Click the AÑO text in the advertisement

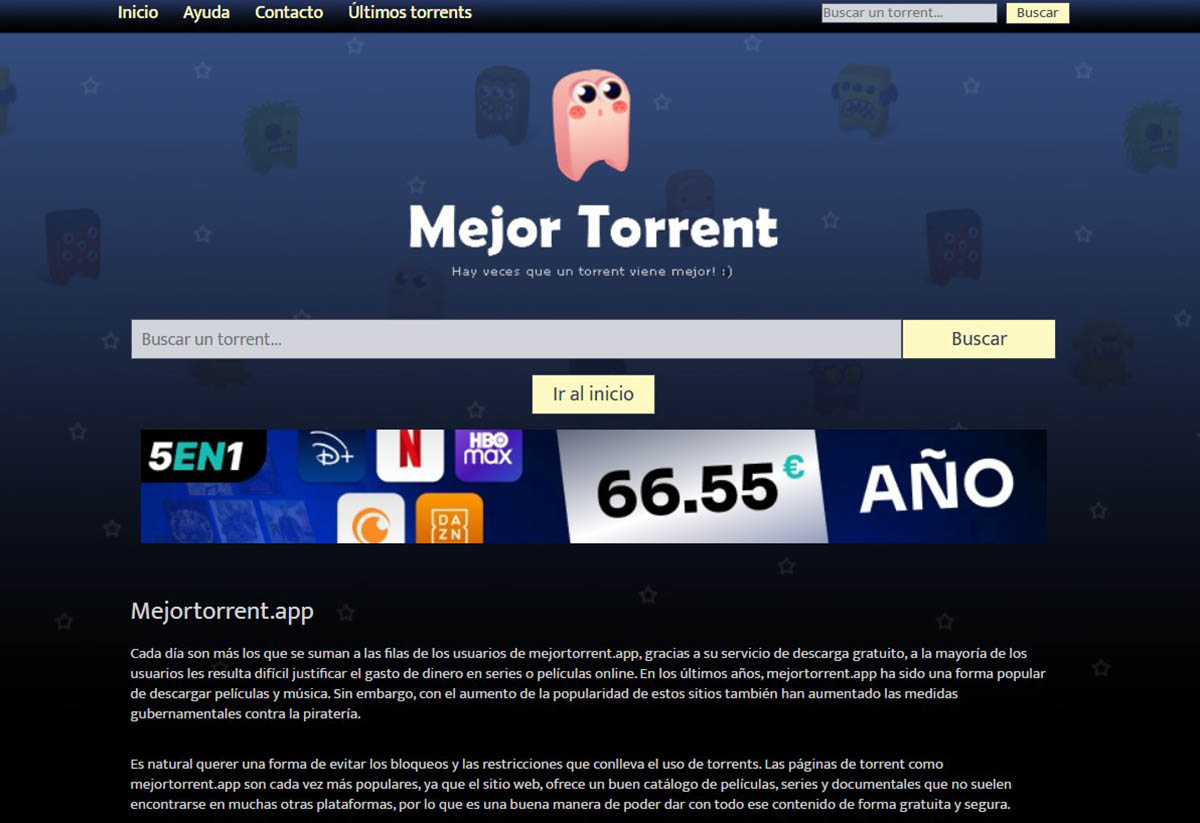pos(941,483)
